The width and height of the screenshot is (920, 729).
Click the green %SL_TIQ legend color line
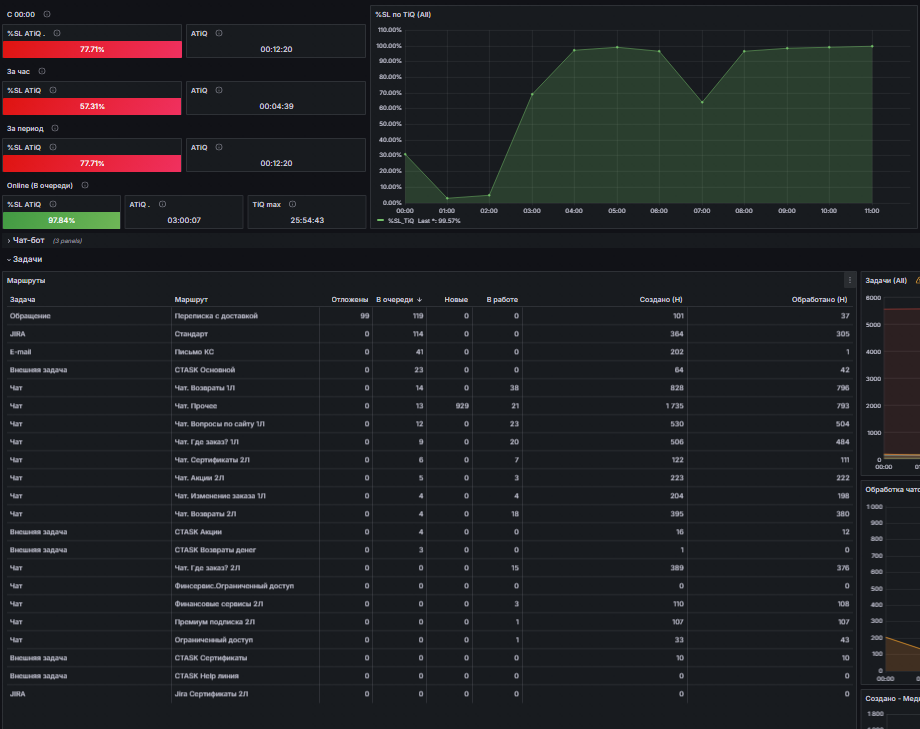[380, 221]
